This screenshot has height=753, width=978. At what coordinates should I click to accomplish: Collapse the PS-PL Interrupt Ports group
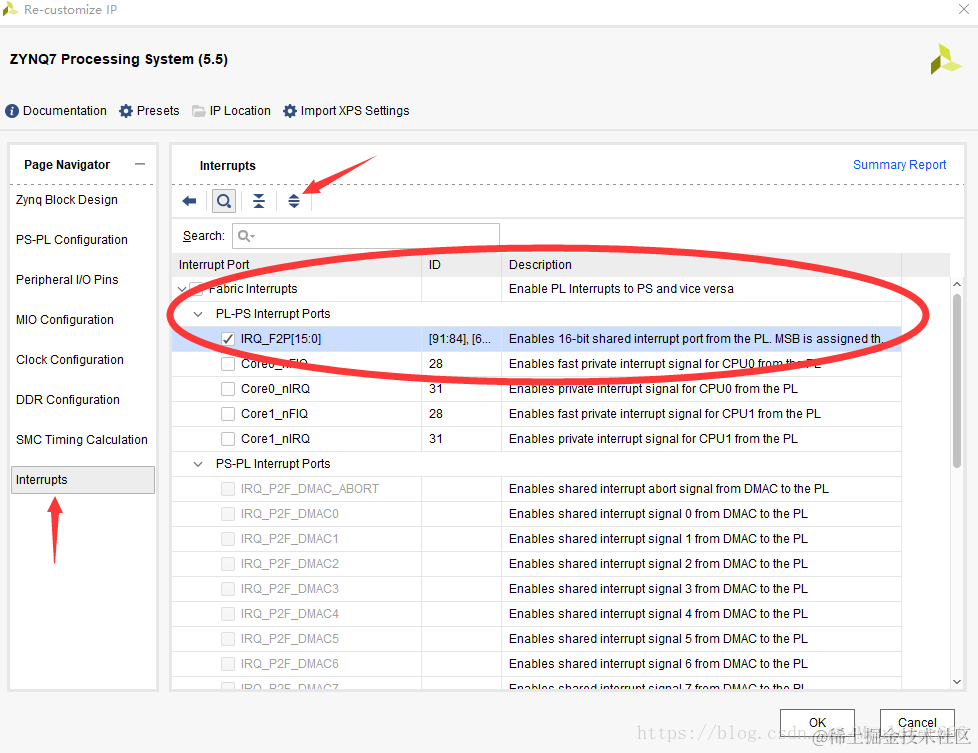[198, 464]
